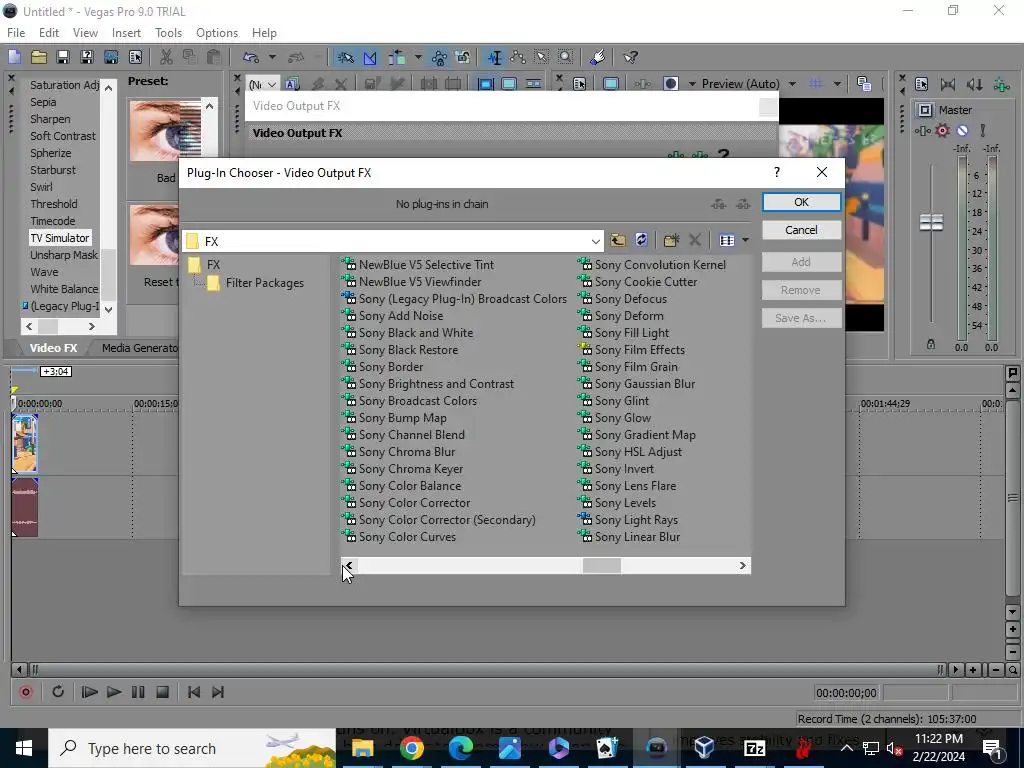Open the Preview (Auto) quality dropdown arrow
Viewport: 1024px width, 768px height.
click(792, 84)
